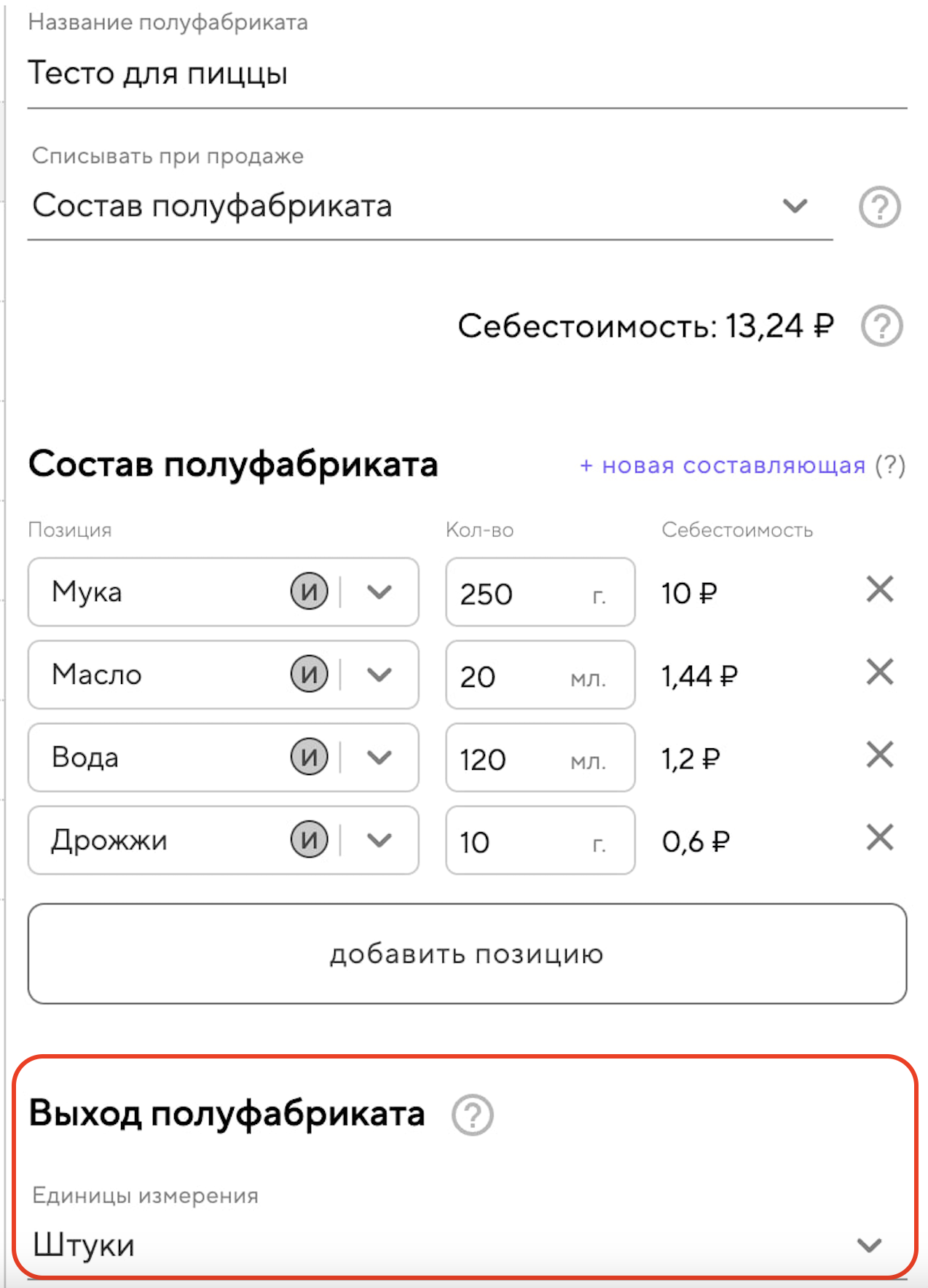This screenshot has width=928, height=1288.
Task: Click the И badge in Масло row
Action: click(x=310, y=675)
